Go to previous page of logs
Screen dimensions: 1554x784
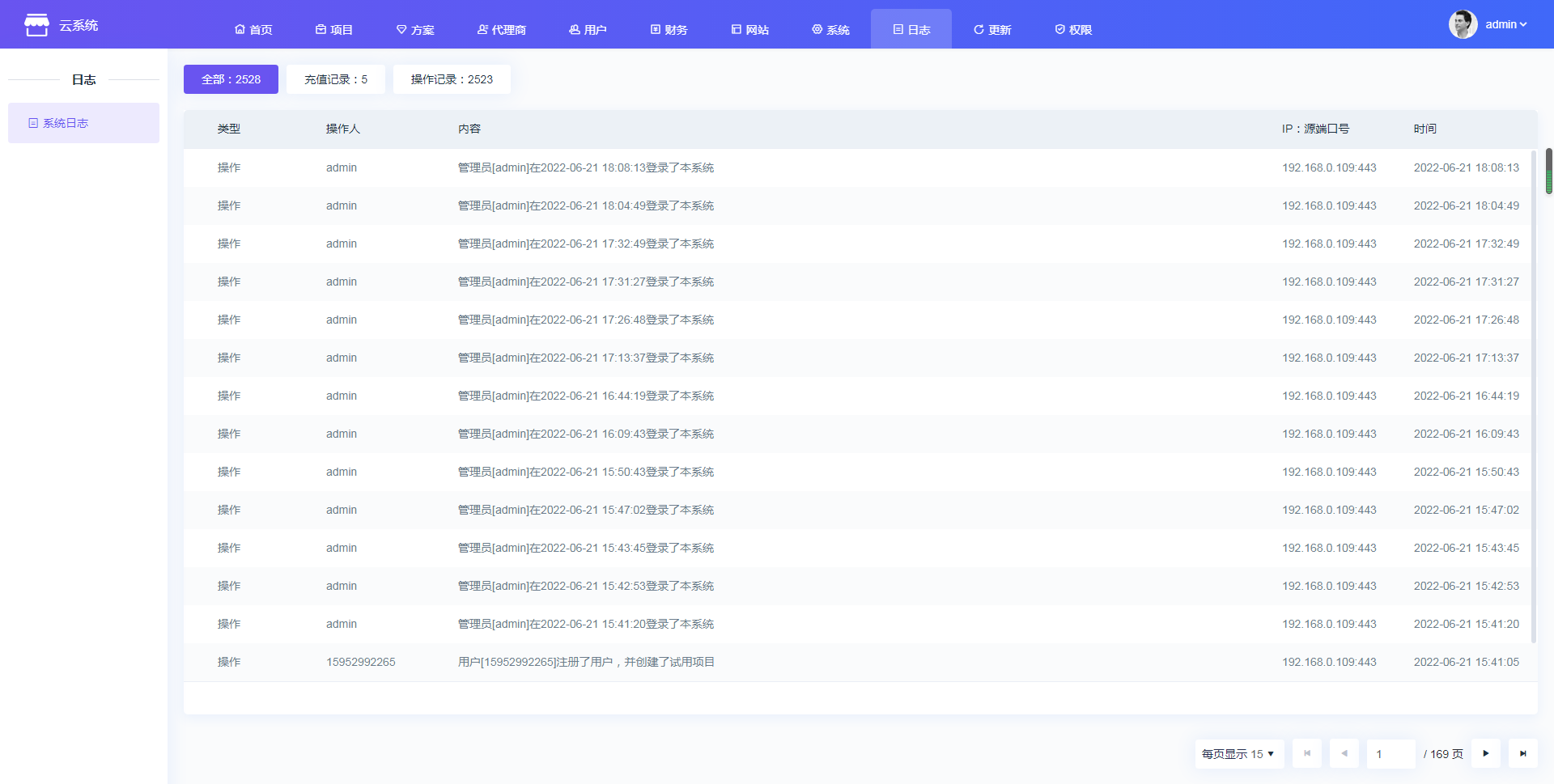(1344, 753)
